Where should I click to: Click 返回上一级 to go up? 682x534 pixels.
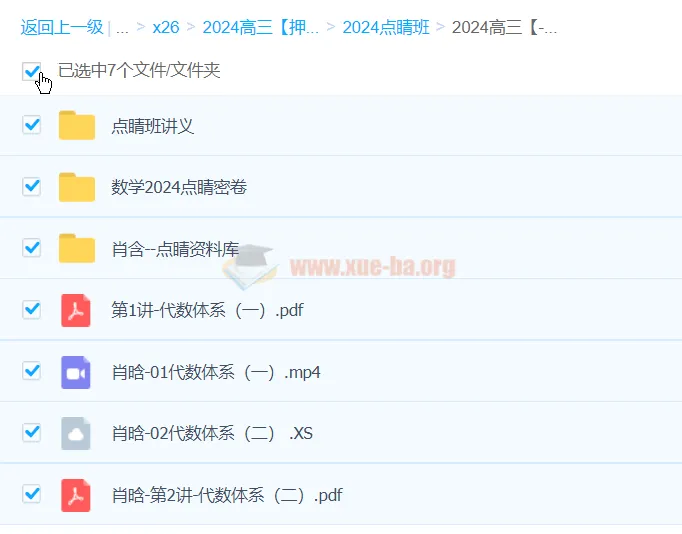coord(62,27)
